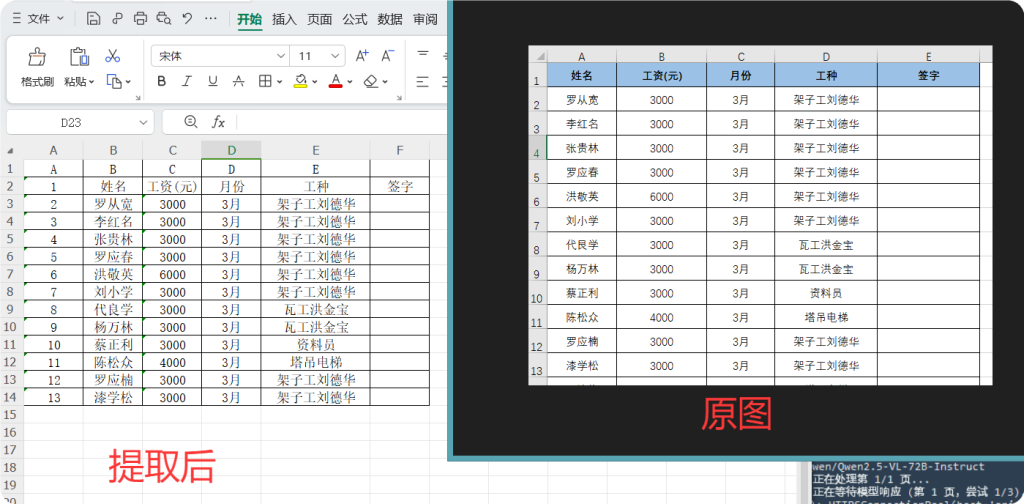Expand the copy options arrow
The image size is (1024, 504).
(128, 82)
